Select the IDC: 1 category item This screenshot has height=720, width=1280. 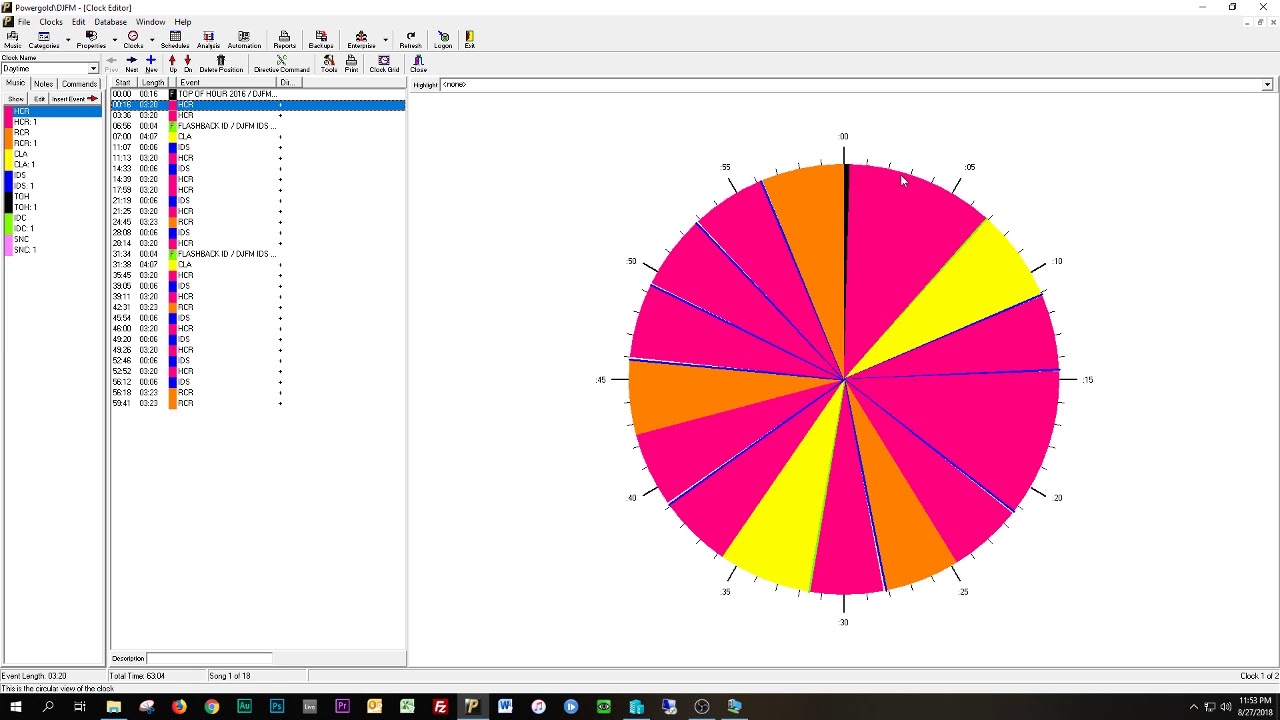(x=52, y=229)
